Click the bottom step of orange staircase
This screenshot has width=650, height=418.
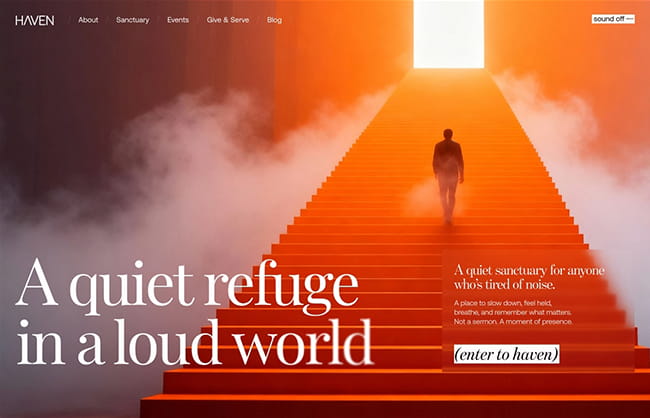tap(395, 406)
